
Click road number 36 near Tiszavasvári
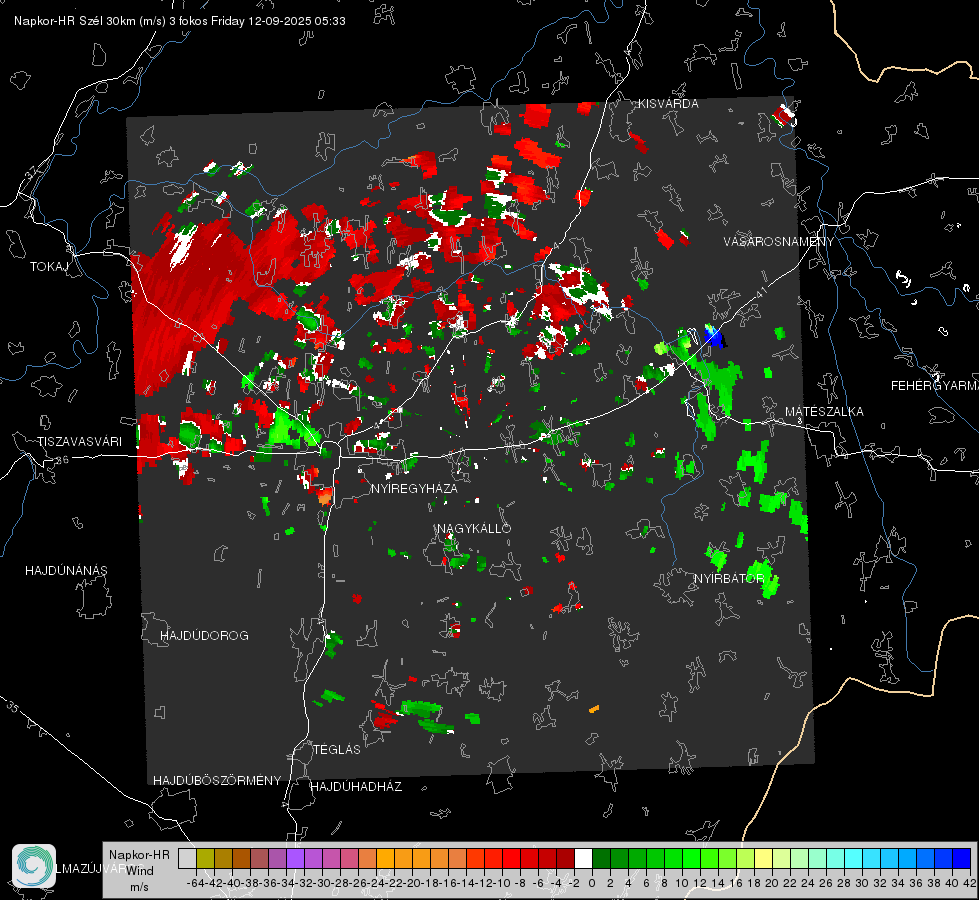coord(62,460)
